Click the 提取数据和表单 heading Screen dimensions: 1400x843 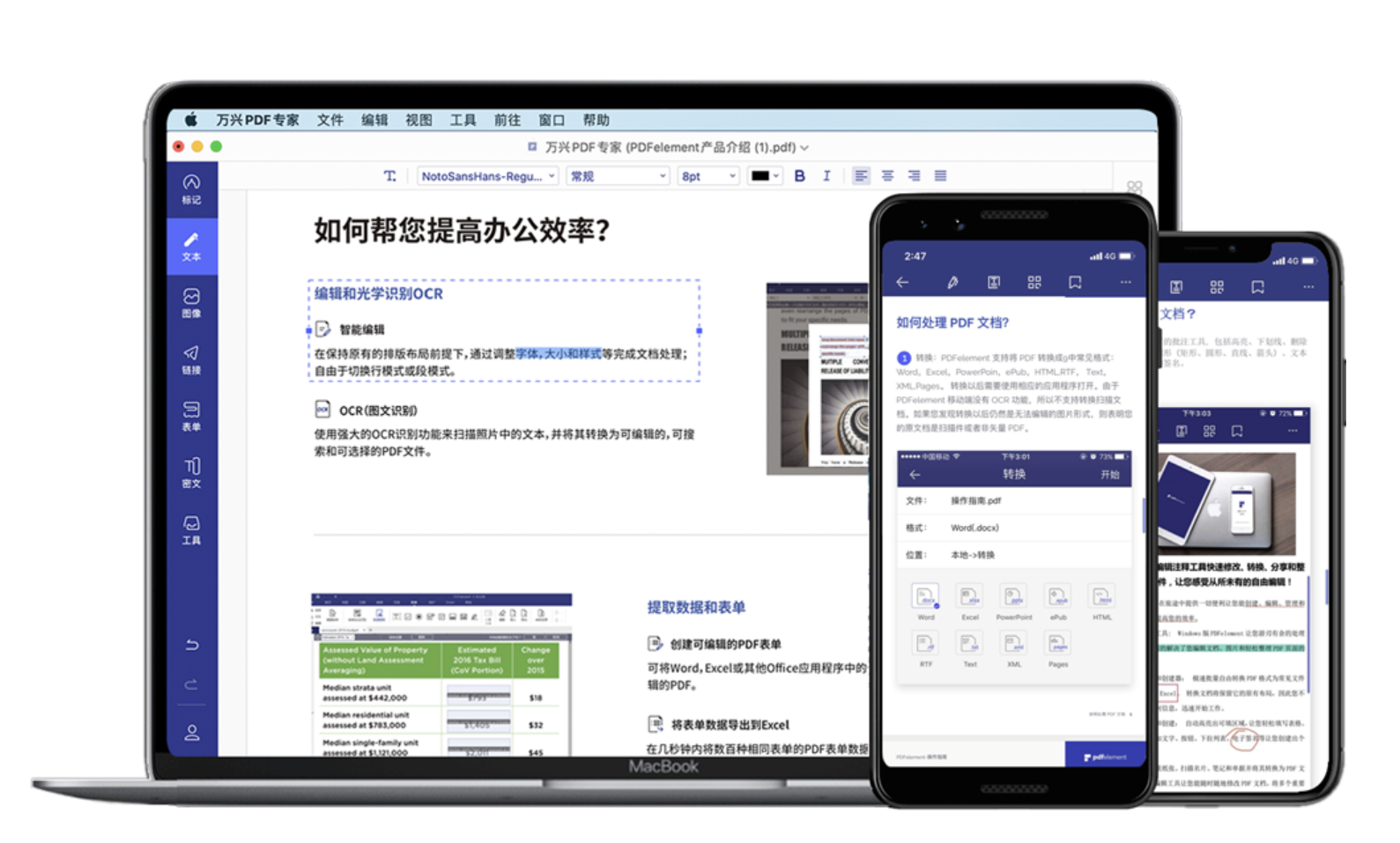point(696,607)
